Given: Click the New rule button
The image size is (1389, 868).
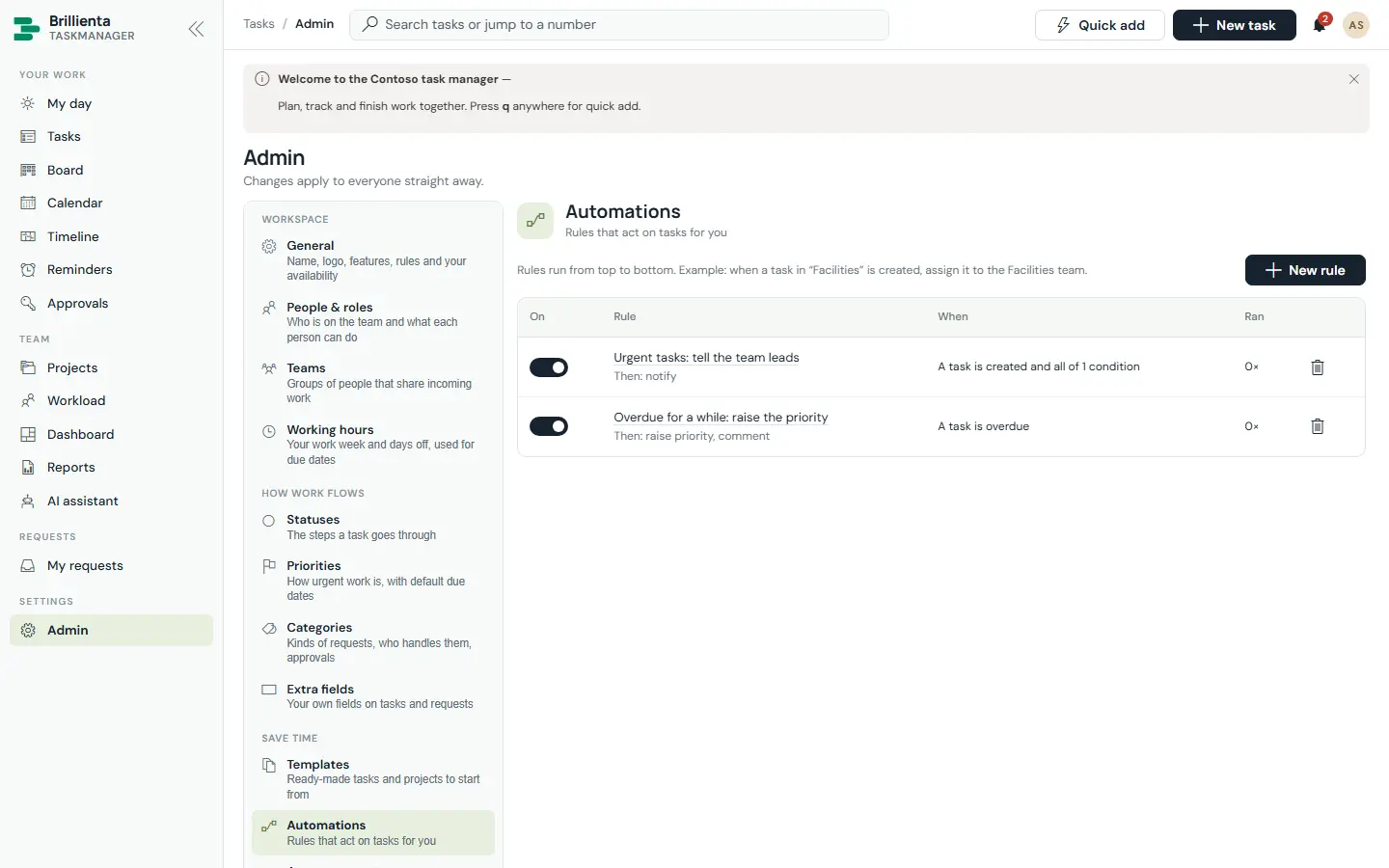Looking at the screenshot, I should click(x=1305, y=270).
